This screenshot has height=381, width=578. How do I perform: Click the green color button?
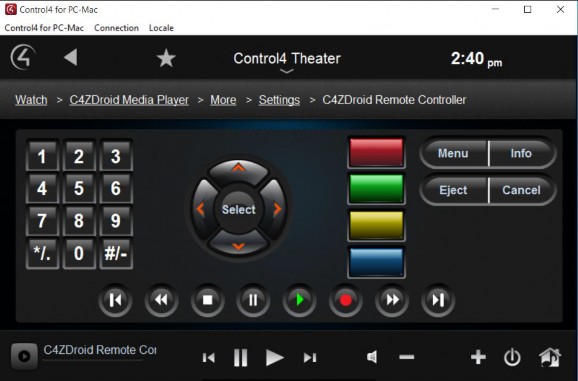[x=376, y=189]
